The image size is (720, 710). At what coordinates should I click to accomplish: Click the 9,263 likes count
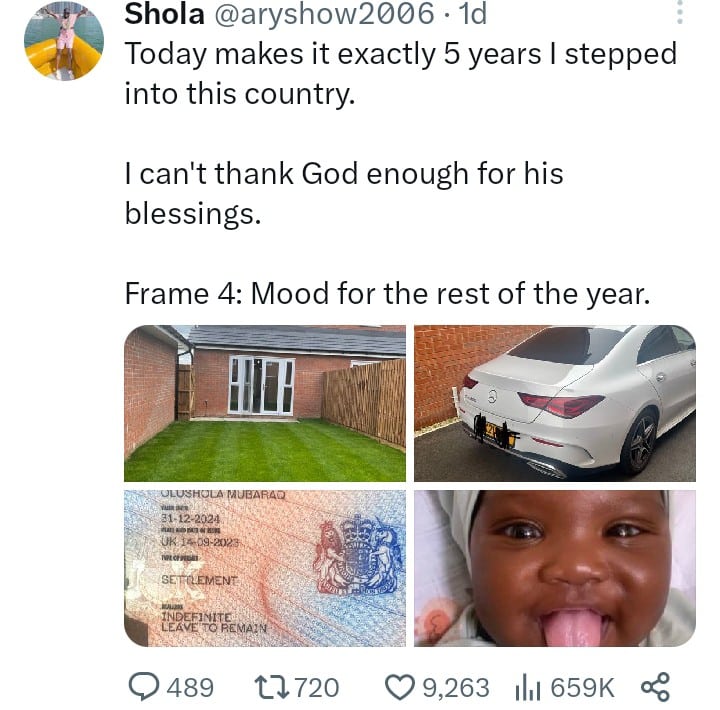[x=456, y=687]
